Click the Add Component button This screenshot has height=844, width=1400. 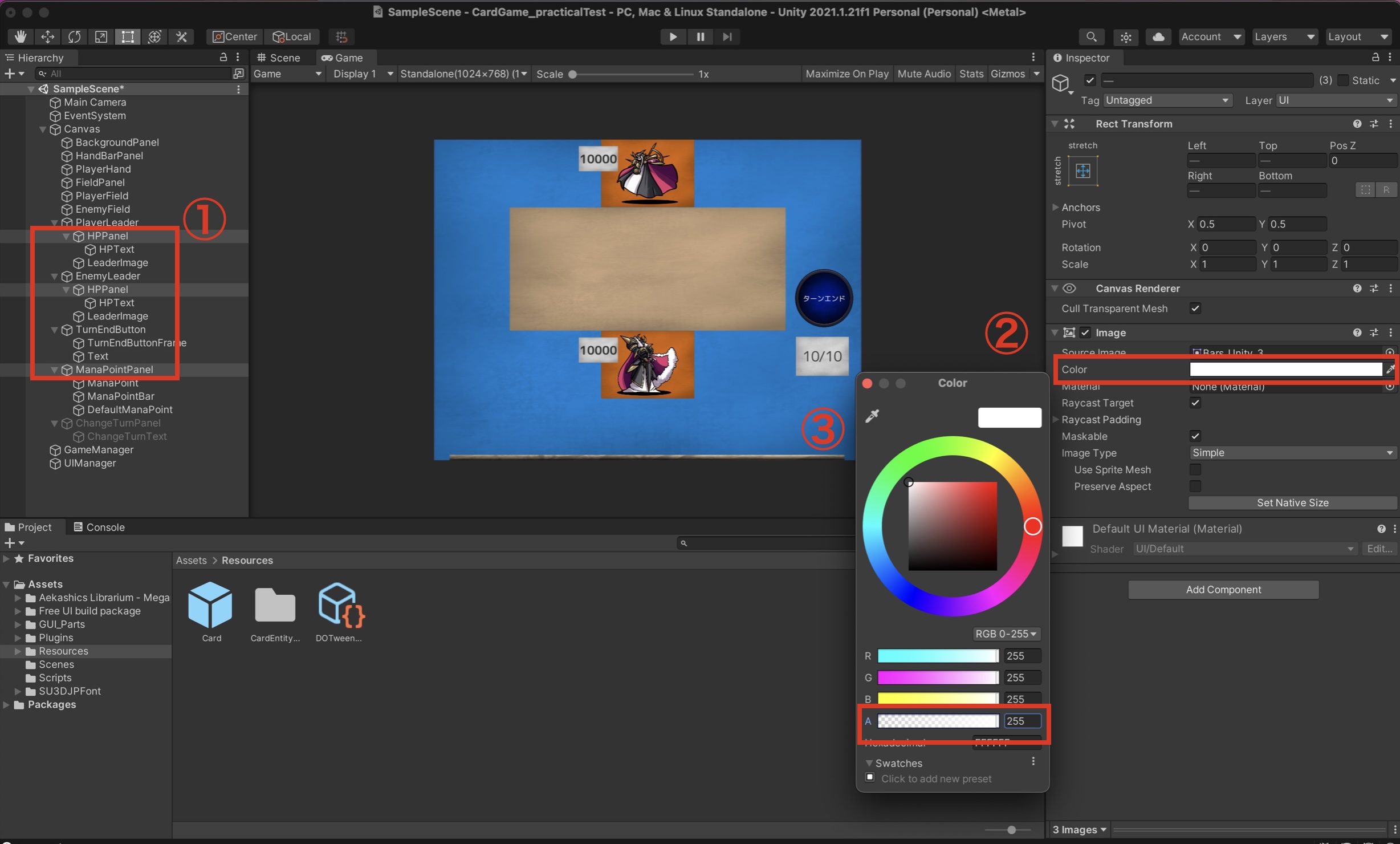coord(1223,590)
